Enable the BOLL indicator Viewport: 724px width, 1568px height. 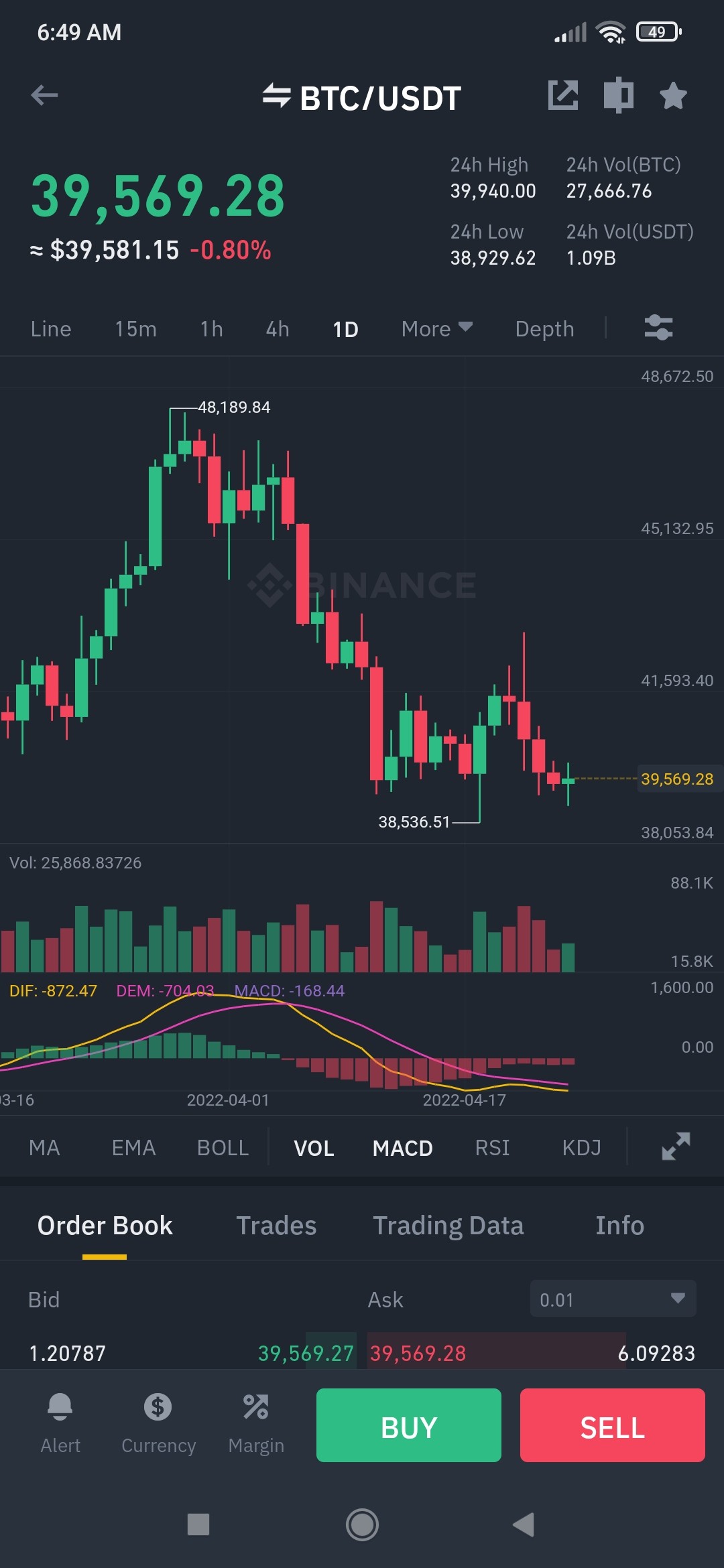pos(223,1148)
